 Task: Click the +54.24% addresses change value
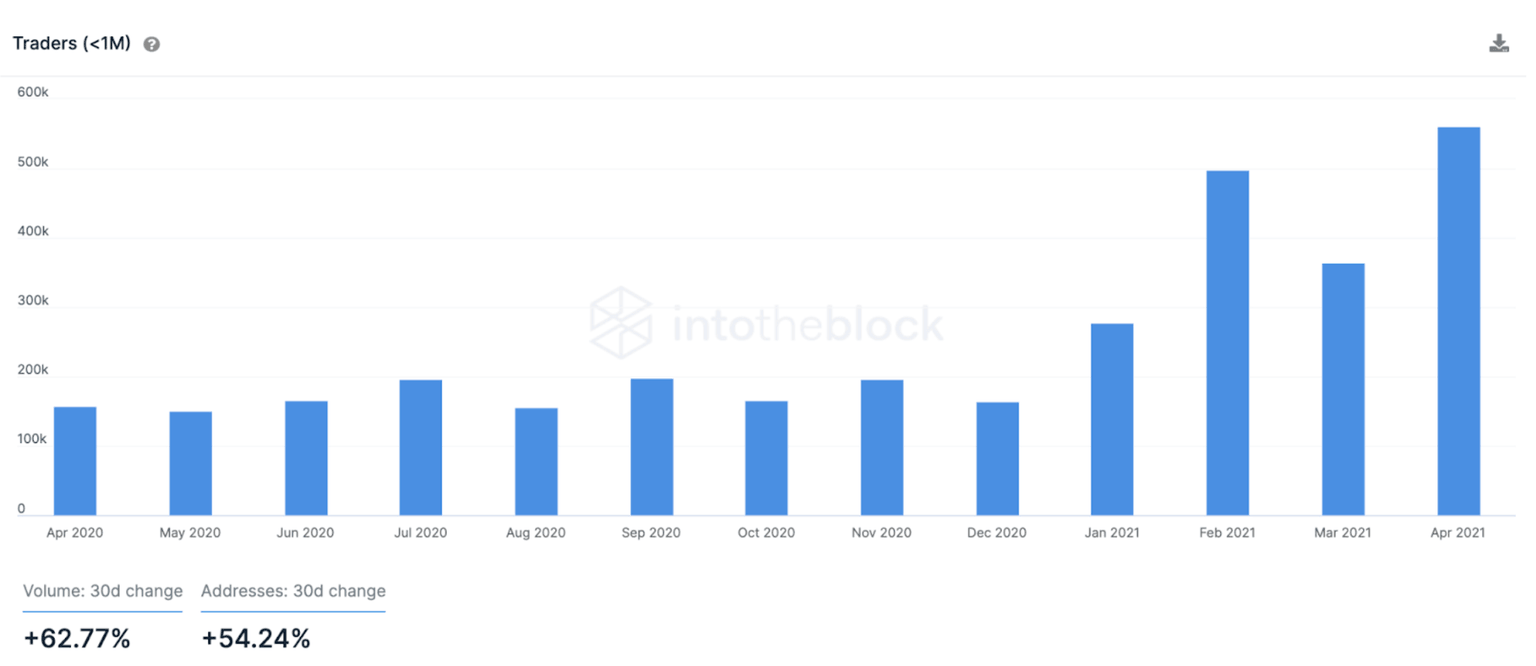(x=256, y=638)
